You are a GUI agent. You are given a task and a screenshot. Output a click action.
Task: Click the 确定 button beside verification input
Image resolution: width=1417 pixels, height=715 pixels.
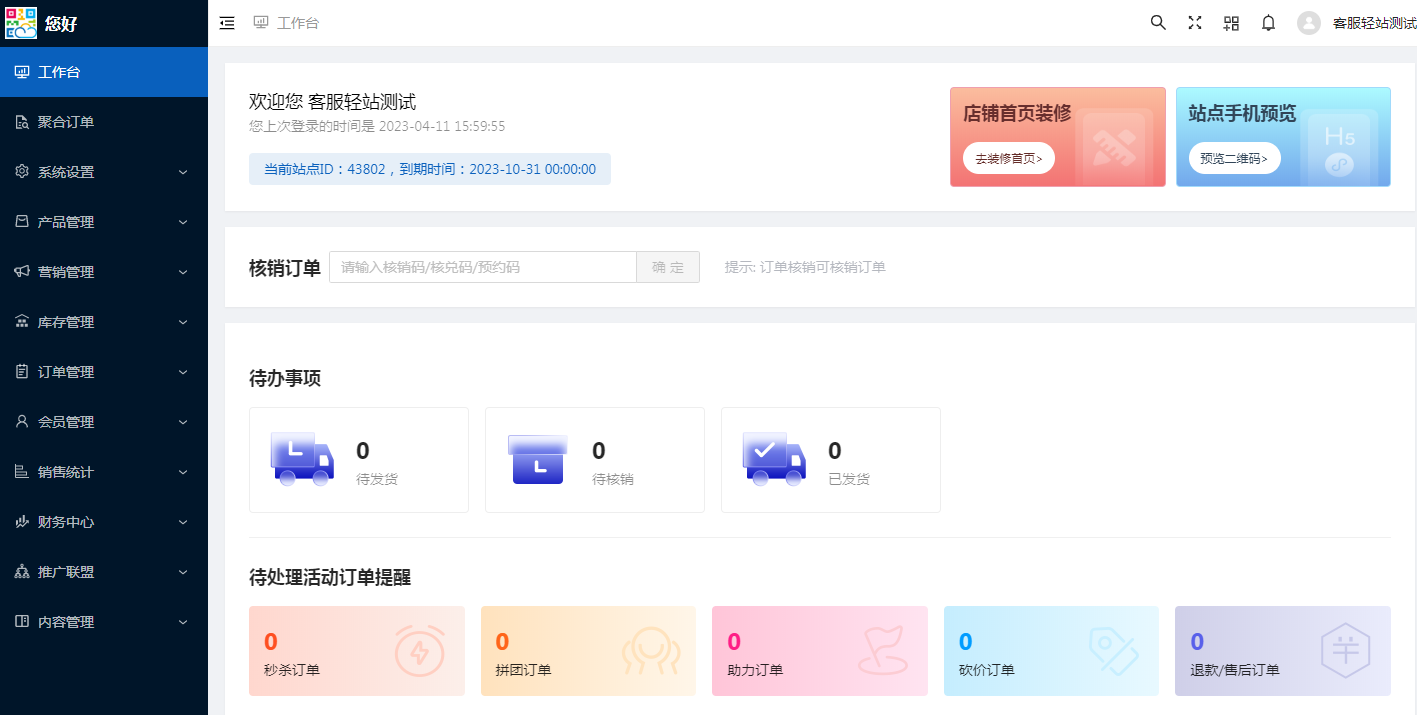tap(668, 267)
